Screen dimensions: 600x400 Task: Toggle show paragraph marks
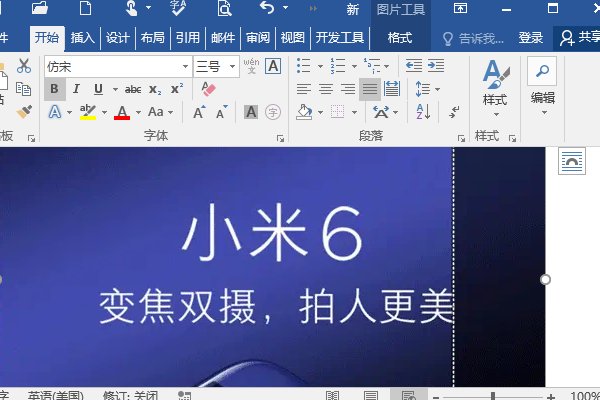click(454, 112)
